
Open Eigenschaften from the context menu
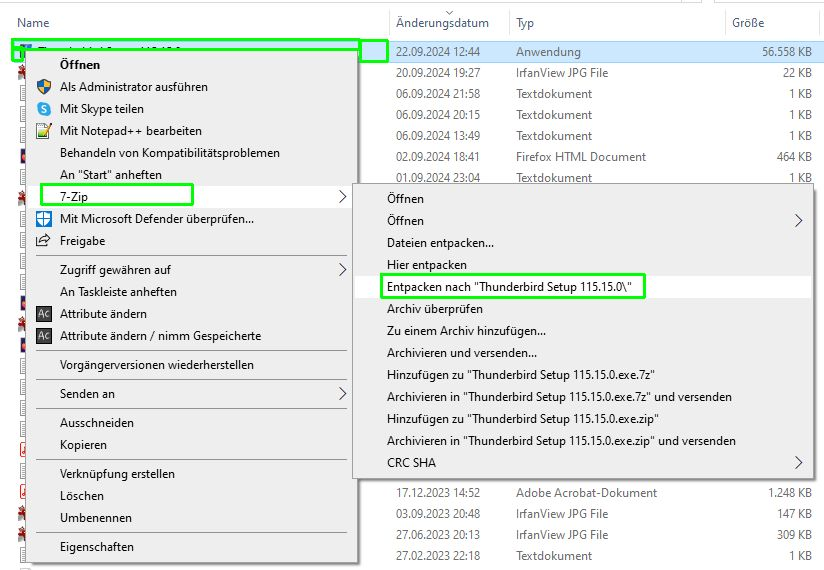click(97, 547)
